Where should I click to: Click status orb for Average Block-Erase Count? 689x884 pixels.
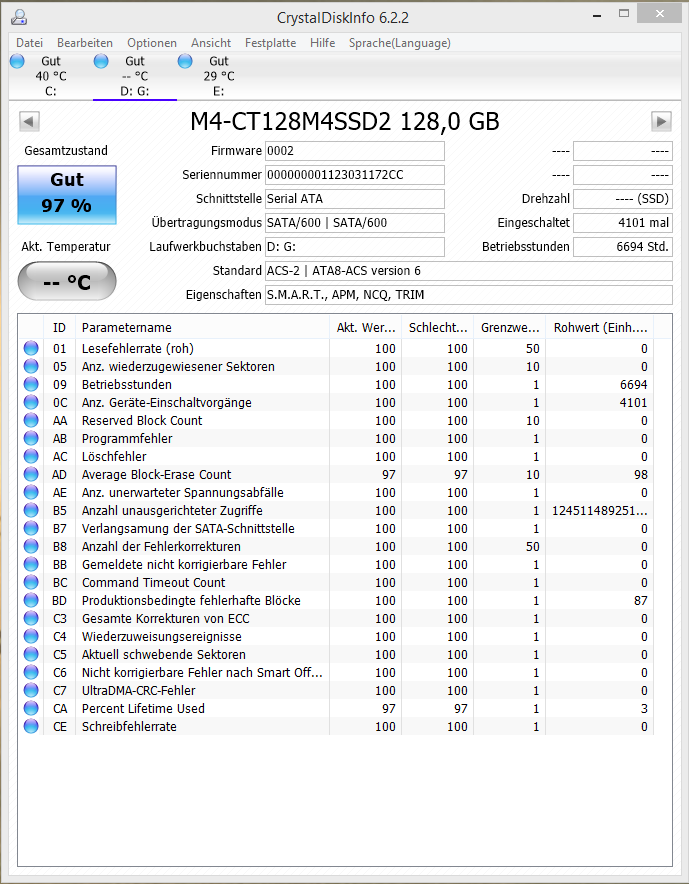(31, 475)
